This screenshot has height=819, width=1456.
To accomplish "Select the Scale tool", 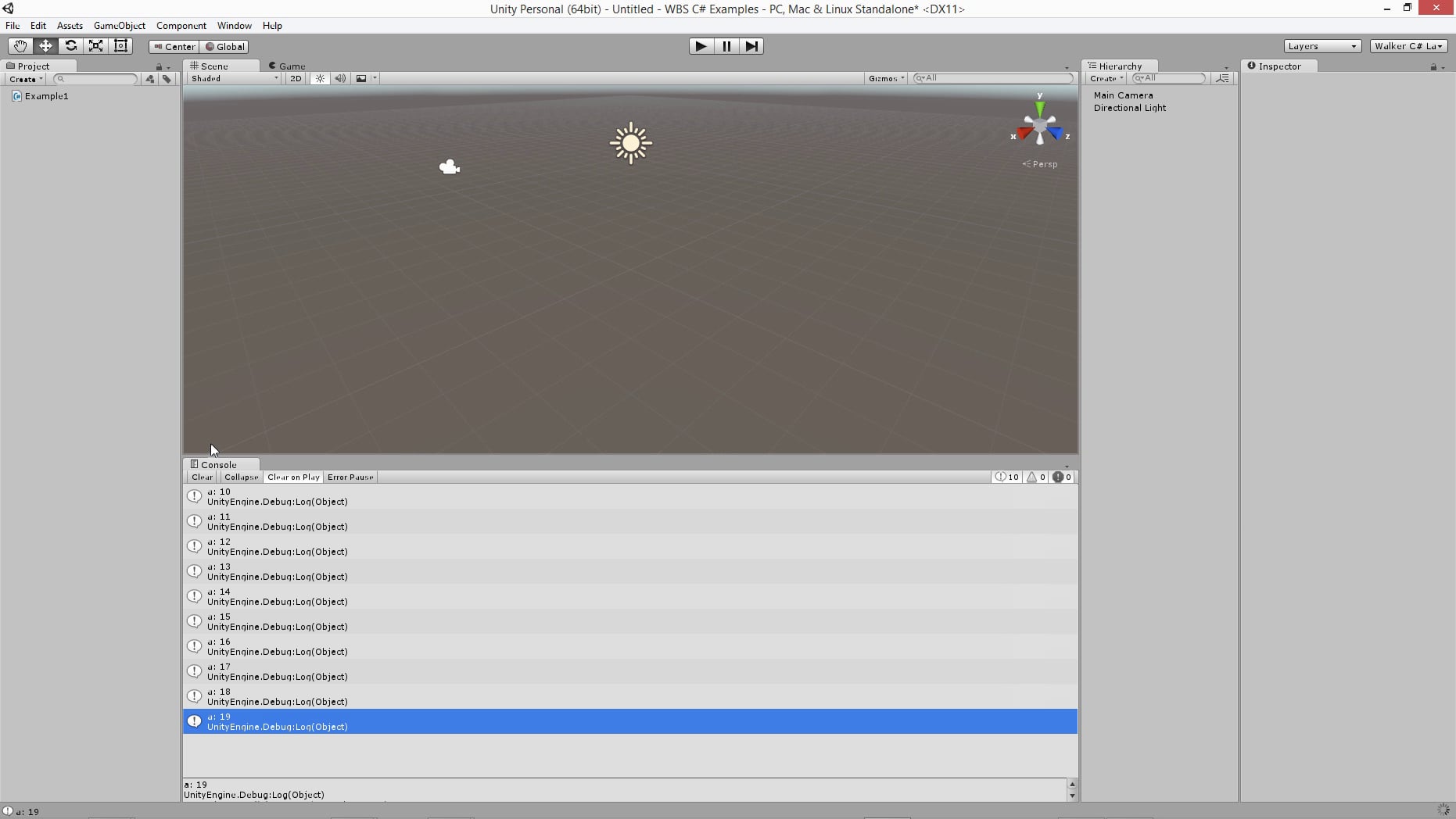I will 95,46.
